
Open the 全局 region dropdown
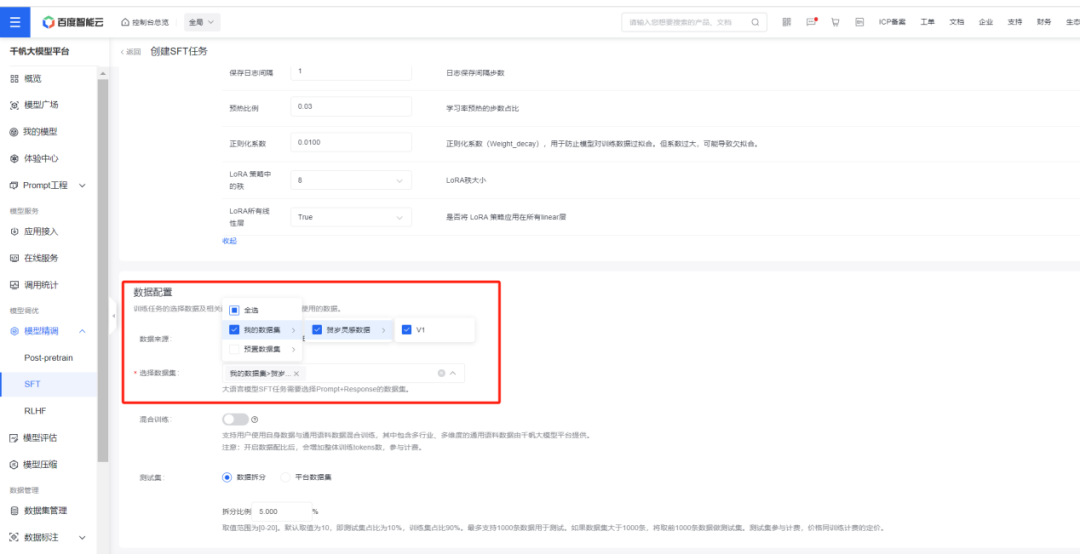point(202,22)
